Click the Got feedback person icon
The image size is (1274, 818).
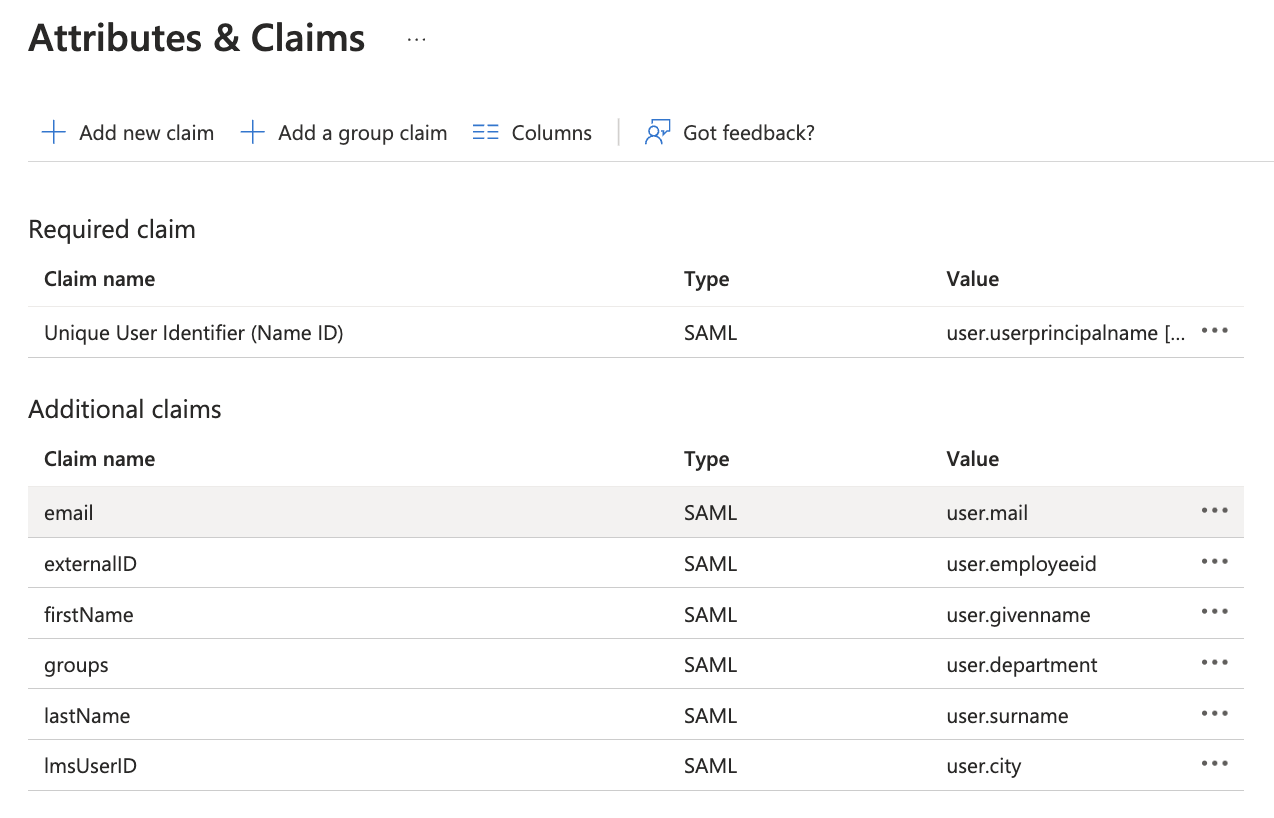[x=657, y=133]
